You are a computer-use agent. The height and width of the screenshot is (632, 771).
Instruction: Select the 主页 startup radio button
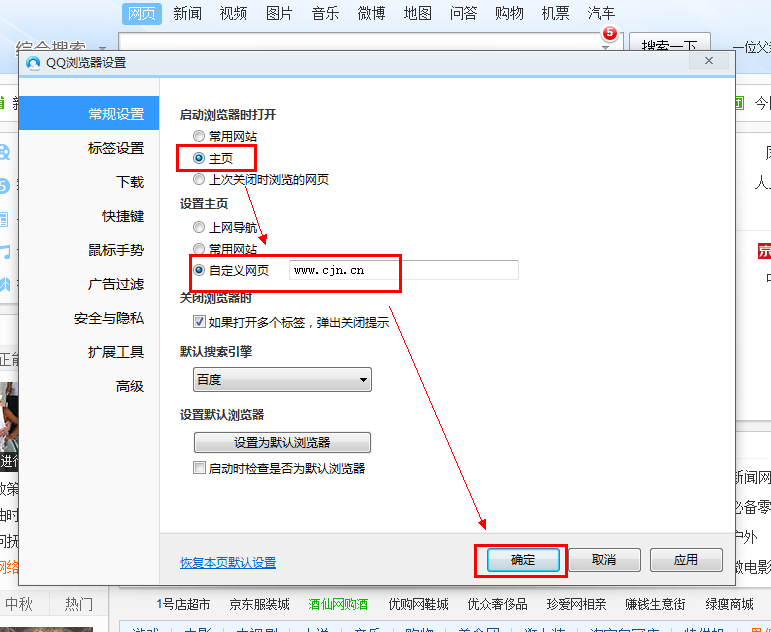[200, 158]
